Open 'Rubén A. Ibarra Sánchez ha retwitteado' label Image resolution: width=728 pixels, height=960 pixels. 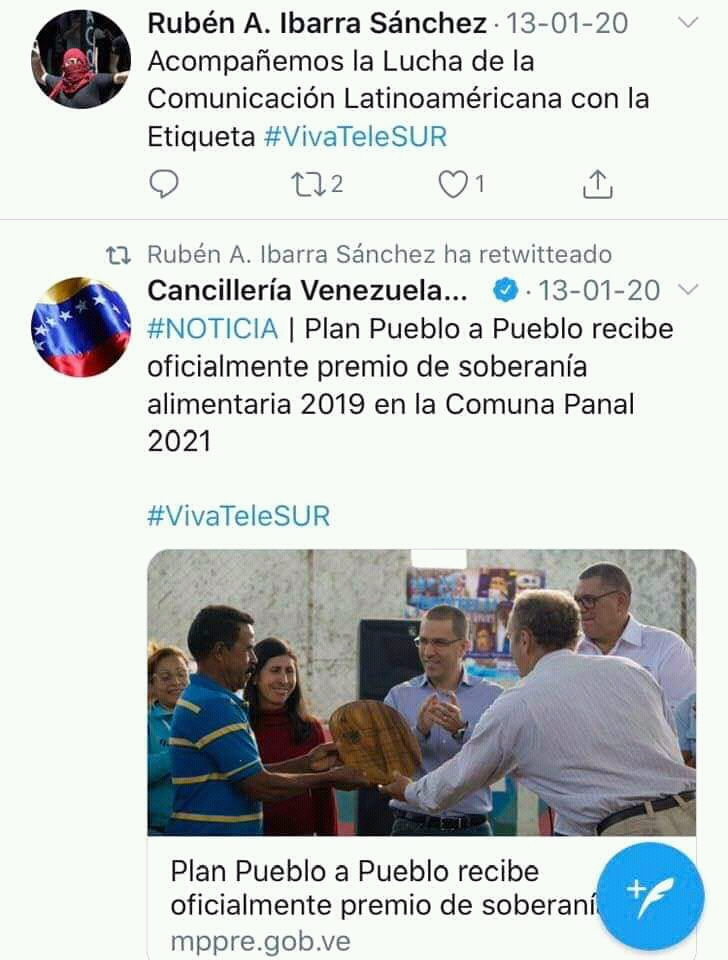pyautogui.click(x=380, y=255)
